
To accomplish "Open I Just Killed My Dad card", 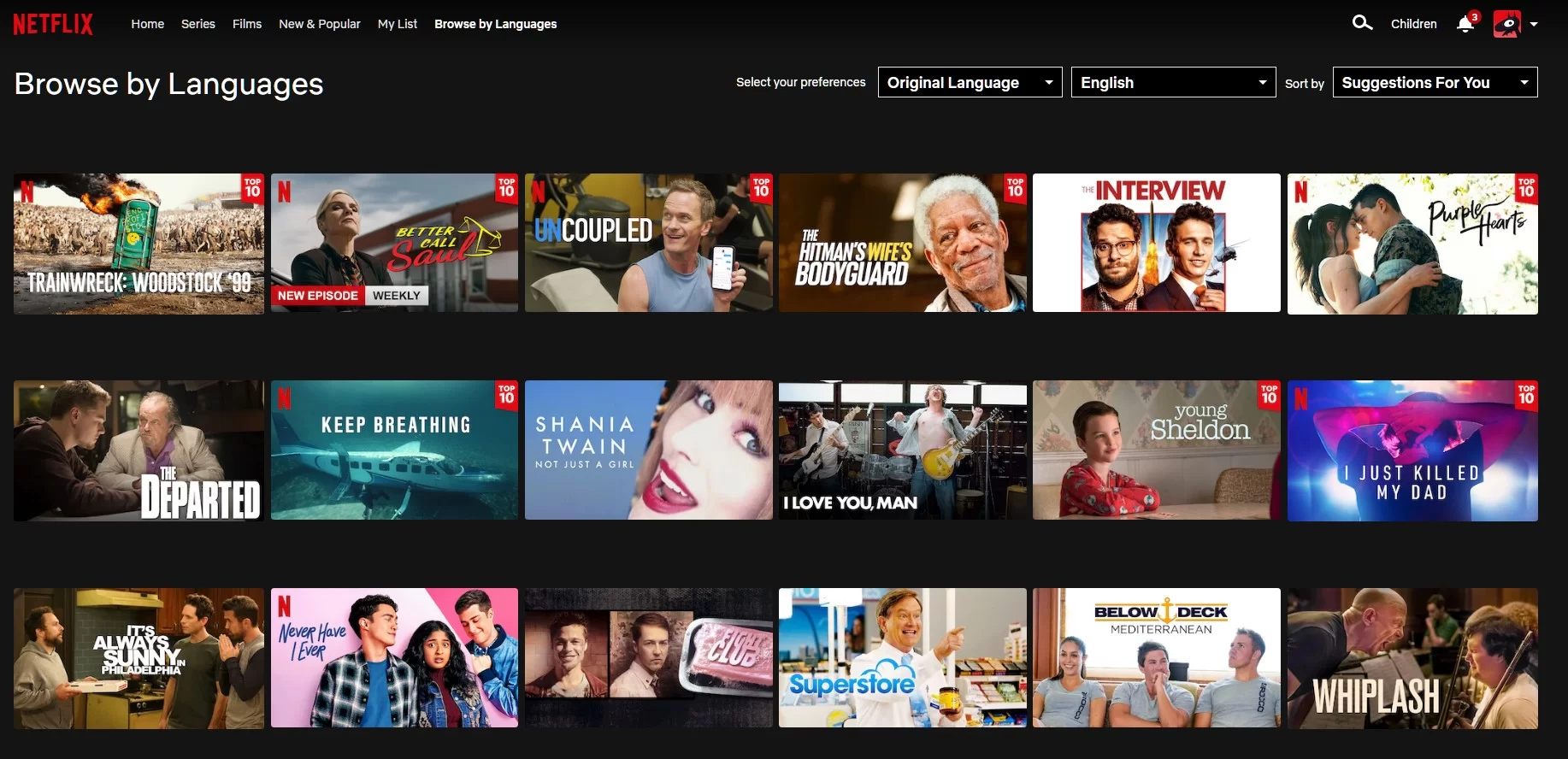I will (x=1412, y=450).
